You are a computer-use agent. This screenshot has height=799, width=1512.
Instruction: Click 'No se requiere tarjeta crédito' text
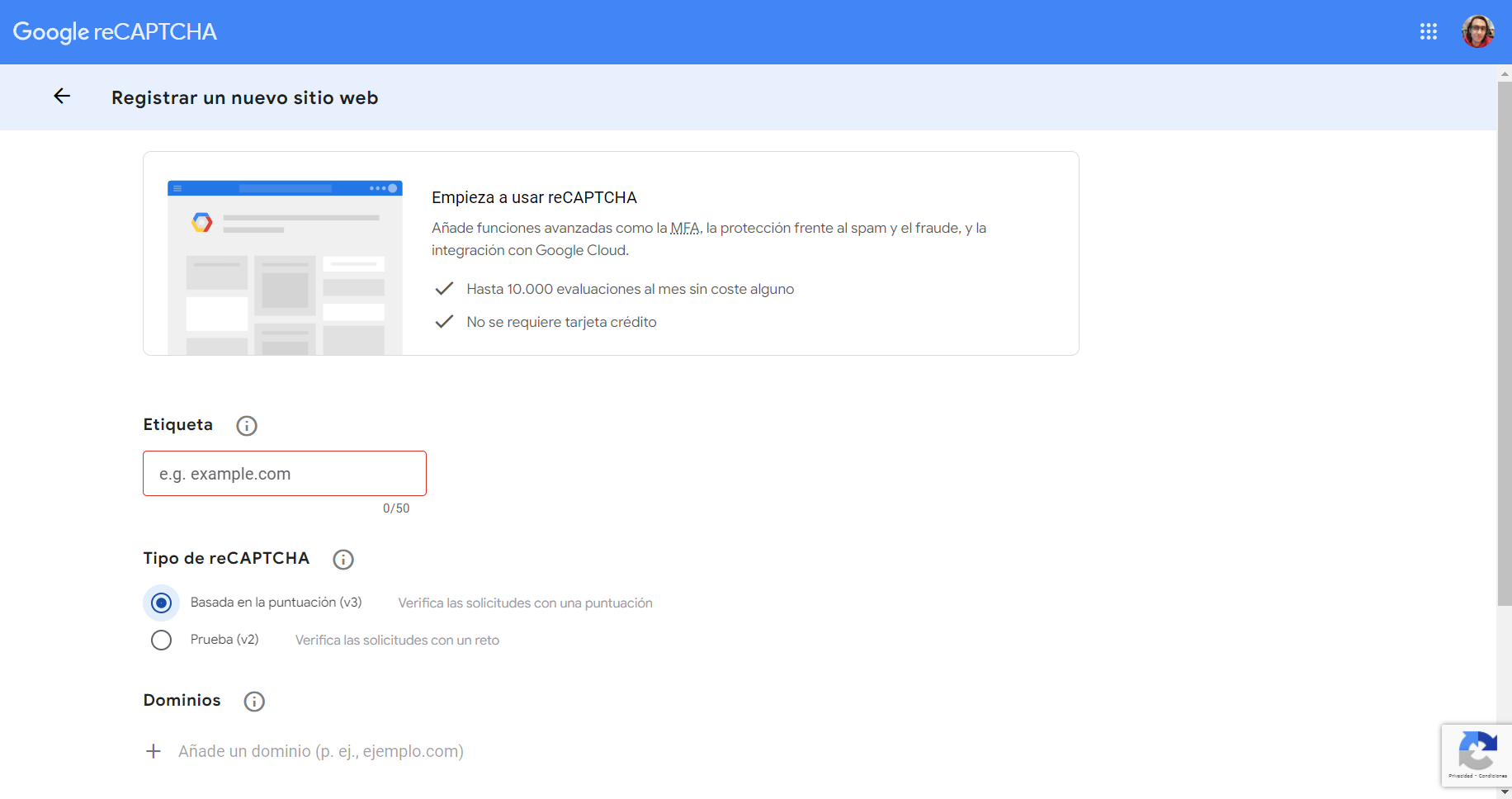[562, 322]
